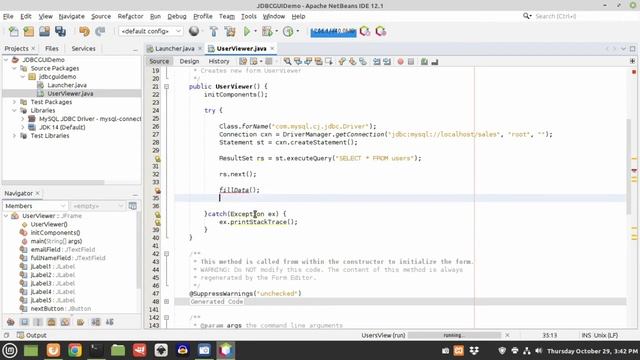Open the Run Project dropdown arrow
This screenshot has height=360, width=640.
pos(256,31)
